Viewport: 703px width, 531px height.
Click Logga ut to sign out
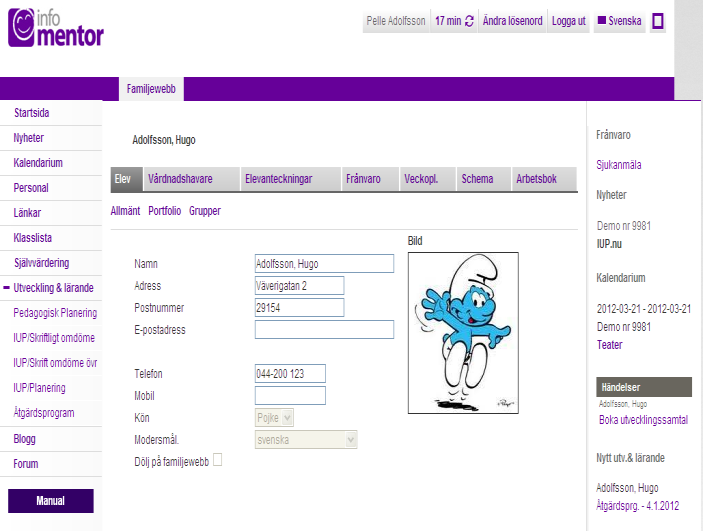[568, 21]
